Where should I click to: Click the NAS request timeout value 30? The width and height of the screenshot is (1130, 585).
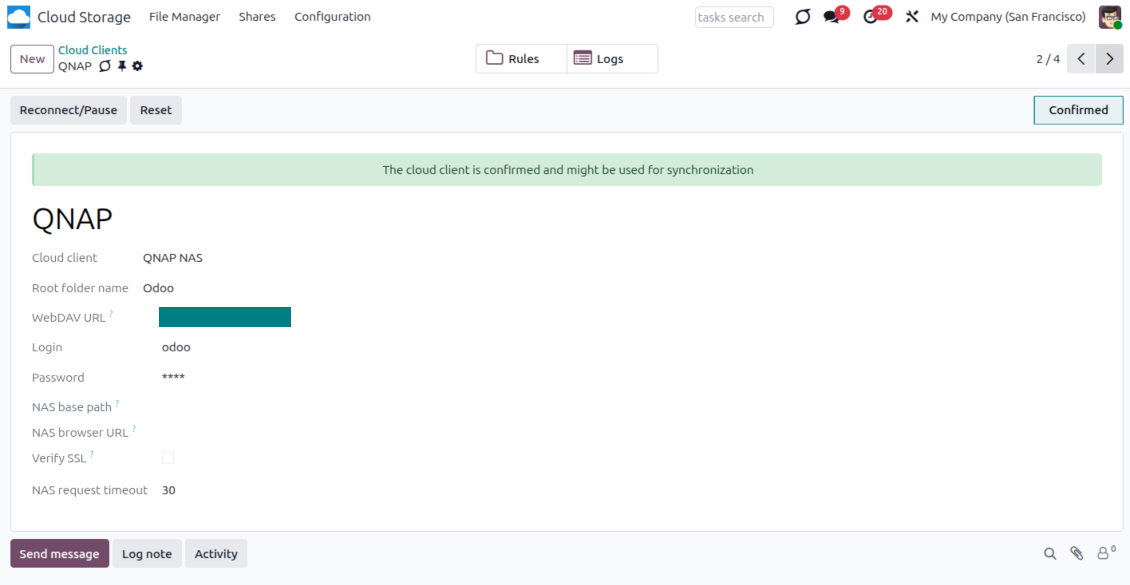click(x=169, y=491)
